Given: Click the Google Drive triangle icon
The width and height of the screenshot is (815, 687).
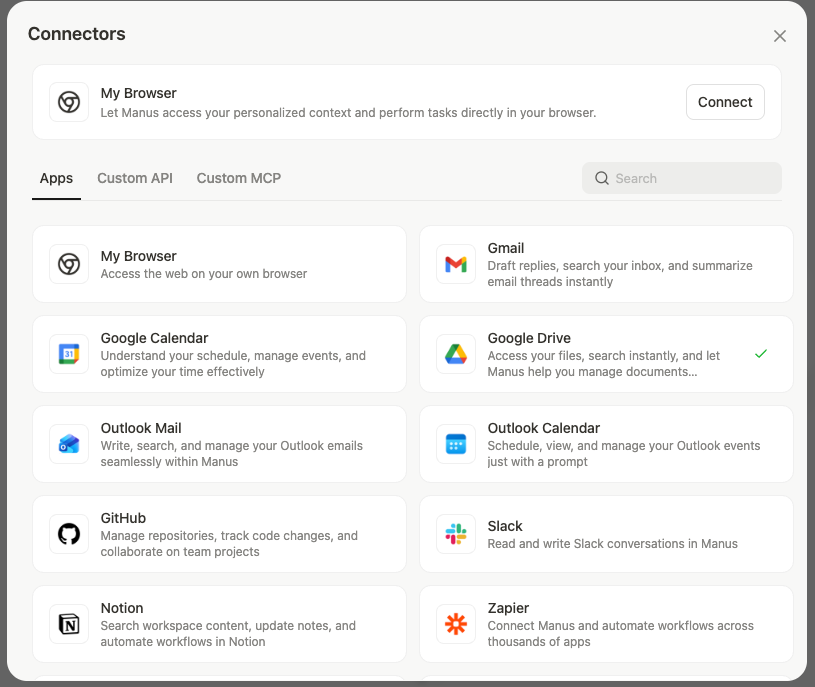Looking at the screenshot, I should [456, 354].
